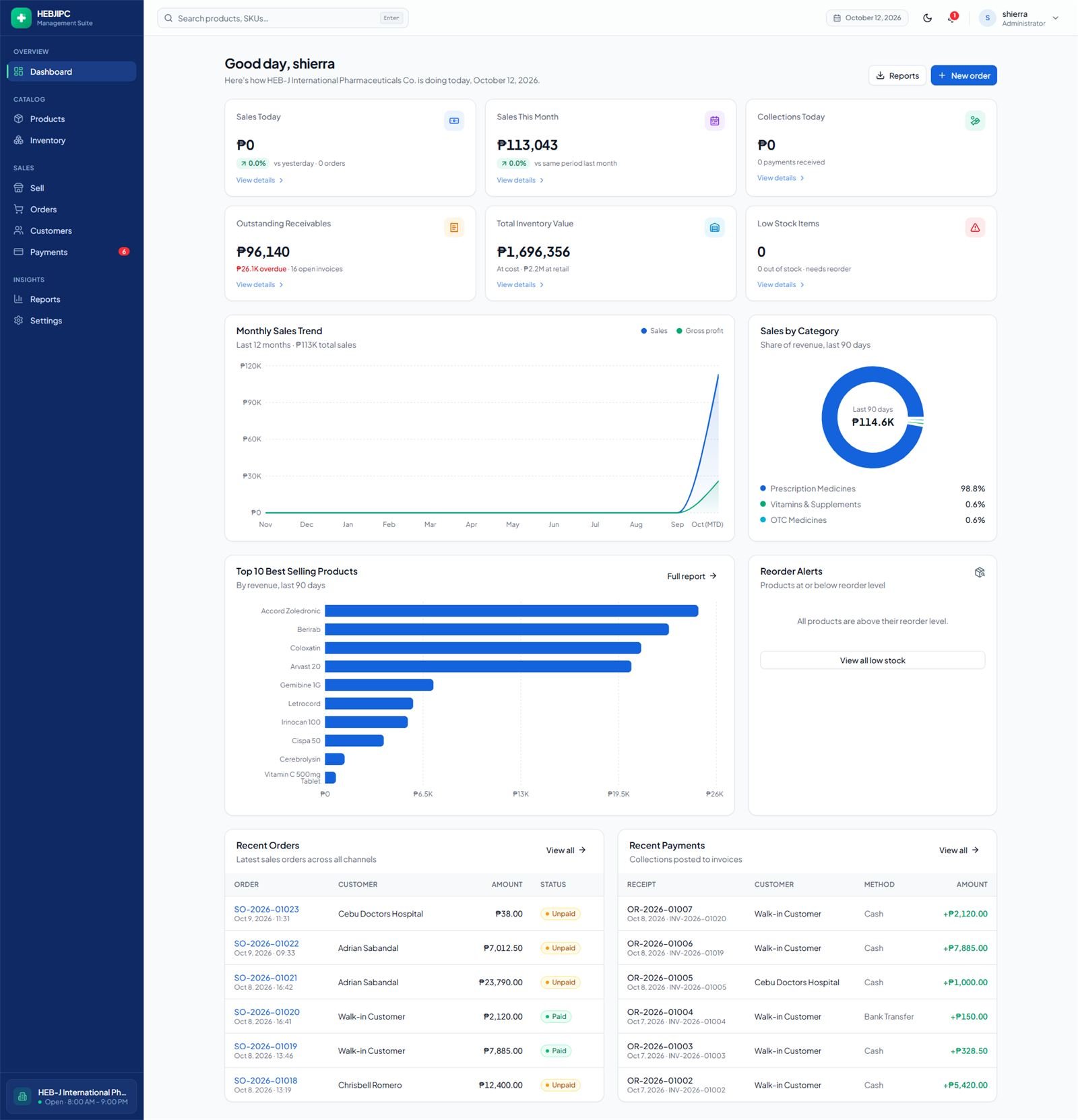Click the Reports download button
This screenshot has width=1078, height=1120.
(x=897, y=75)
